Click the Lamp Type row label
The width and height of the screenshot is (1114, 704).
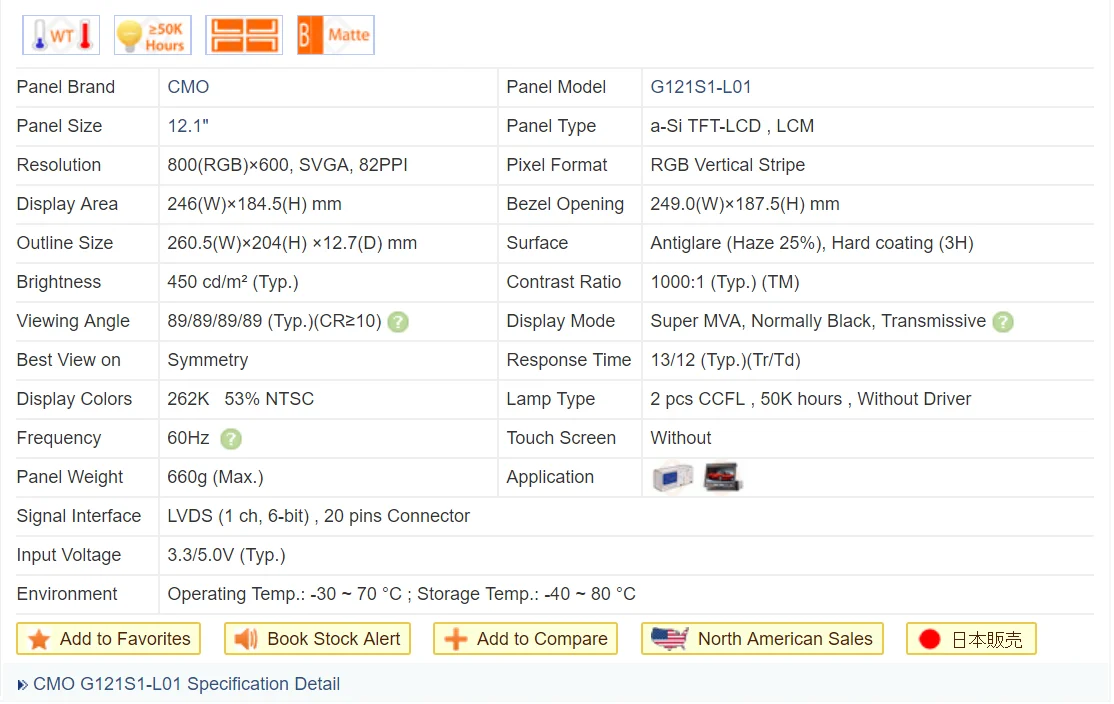(551, 399)
